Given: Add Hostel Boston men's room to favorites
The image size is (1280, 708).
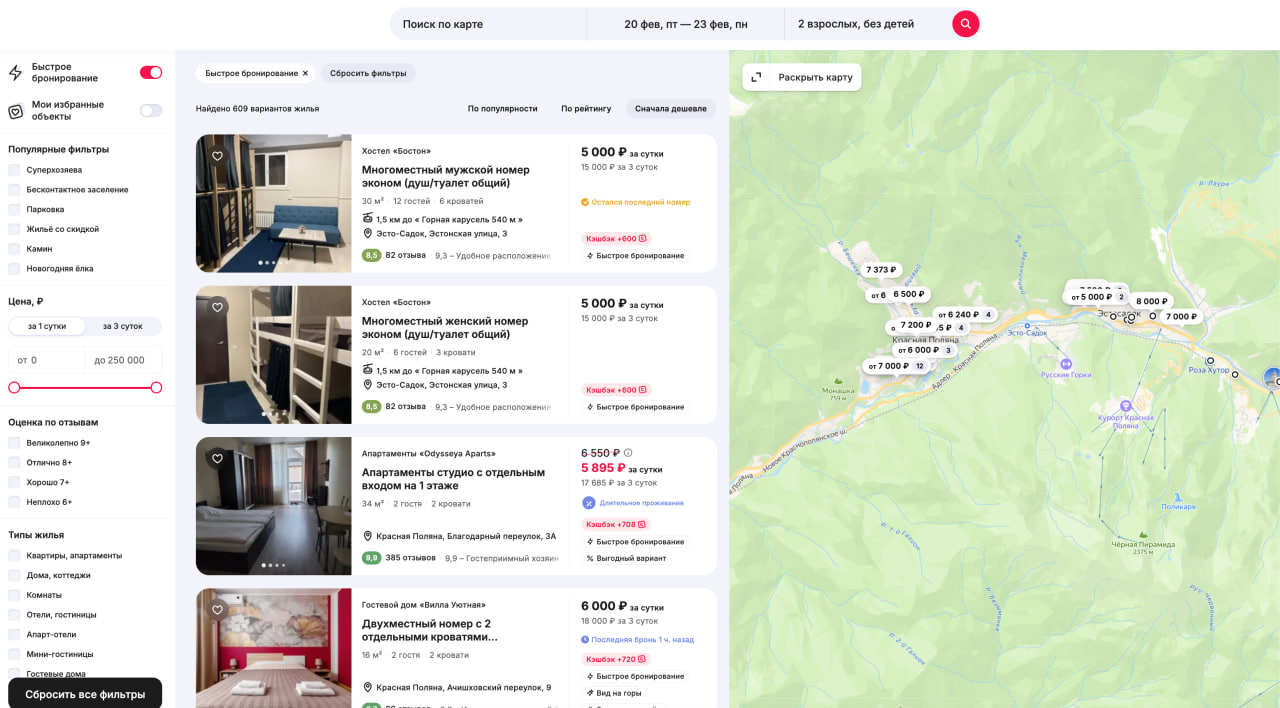Looking at the screenshot, I should point(217,156).
